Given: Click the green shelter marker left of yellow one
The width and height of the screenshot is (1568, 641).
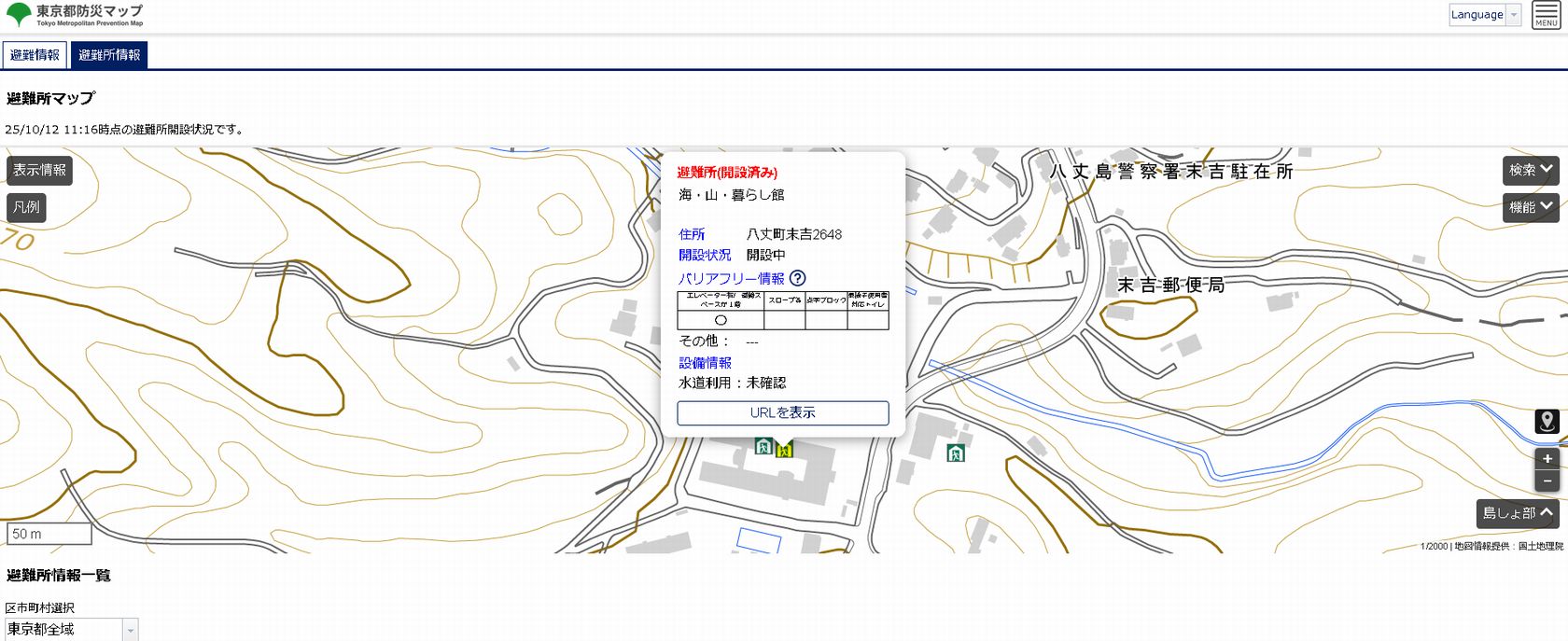Looking at the screenshot, I should tap(763, 447).
